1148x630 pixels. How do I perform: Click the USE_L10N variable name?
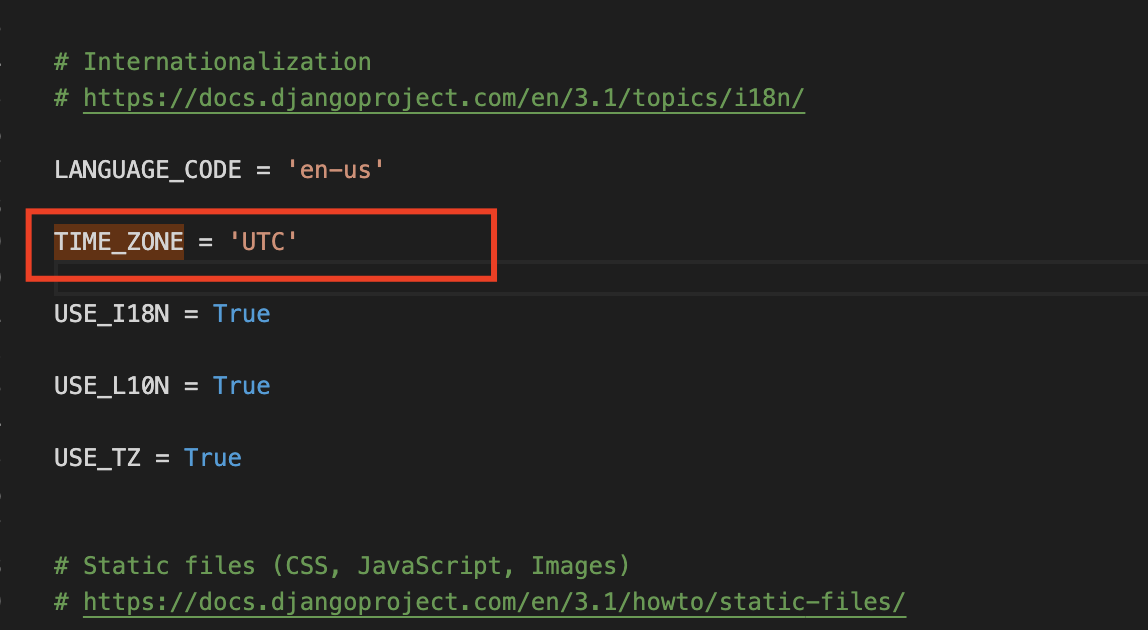111,386
